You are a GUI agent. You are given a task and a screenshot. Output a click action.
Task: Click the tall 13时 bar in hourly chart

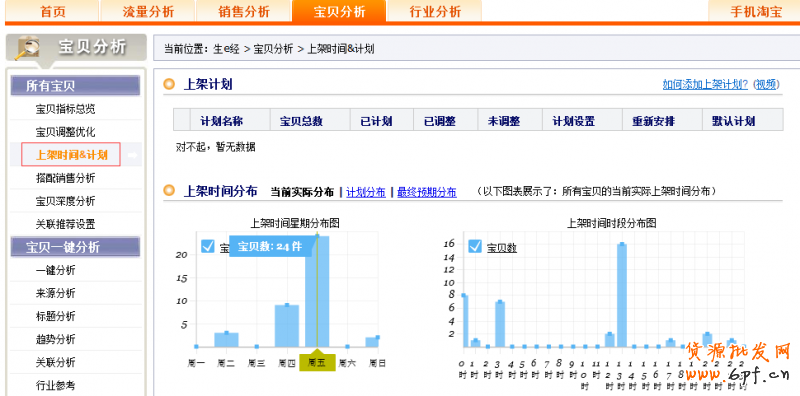point(621,296)
